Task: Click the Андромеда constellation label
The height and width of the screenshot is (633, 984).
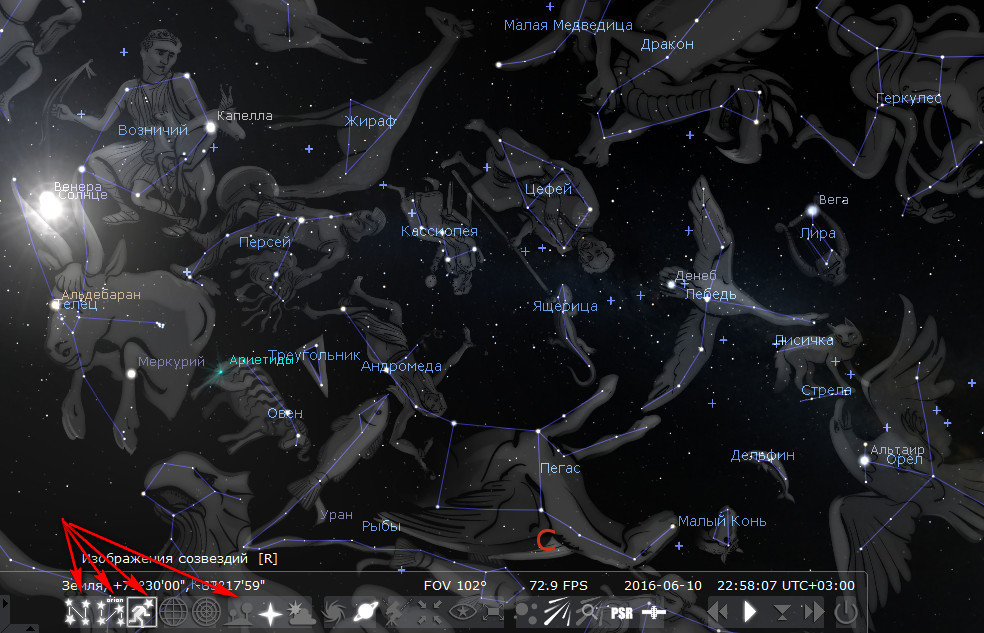Action: tap(401, 366)
